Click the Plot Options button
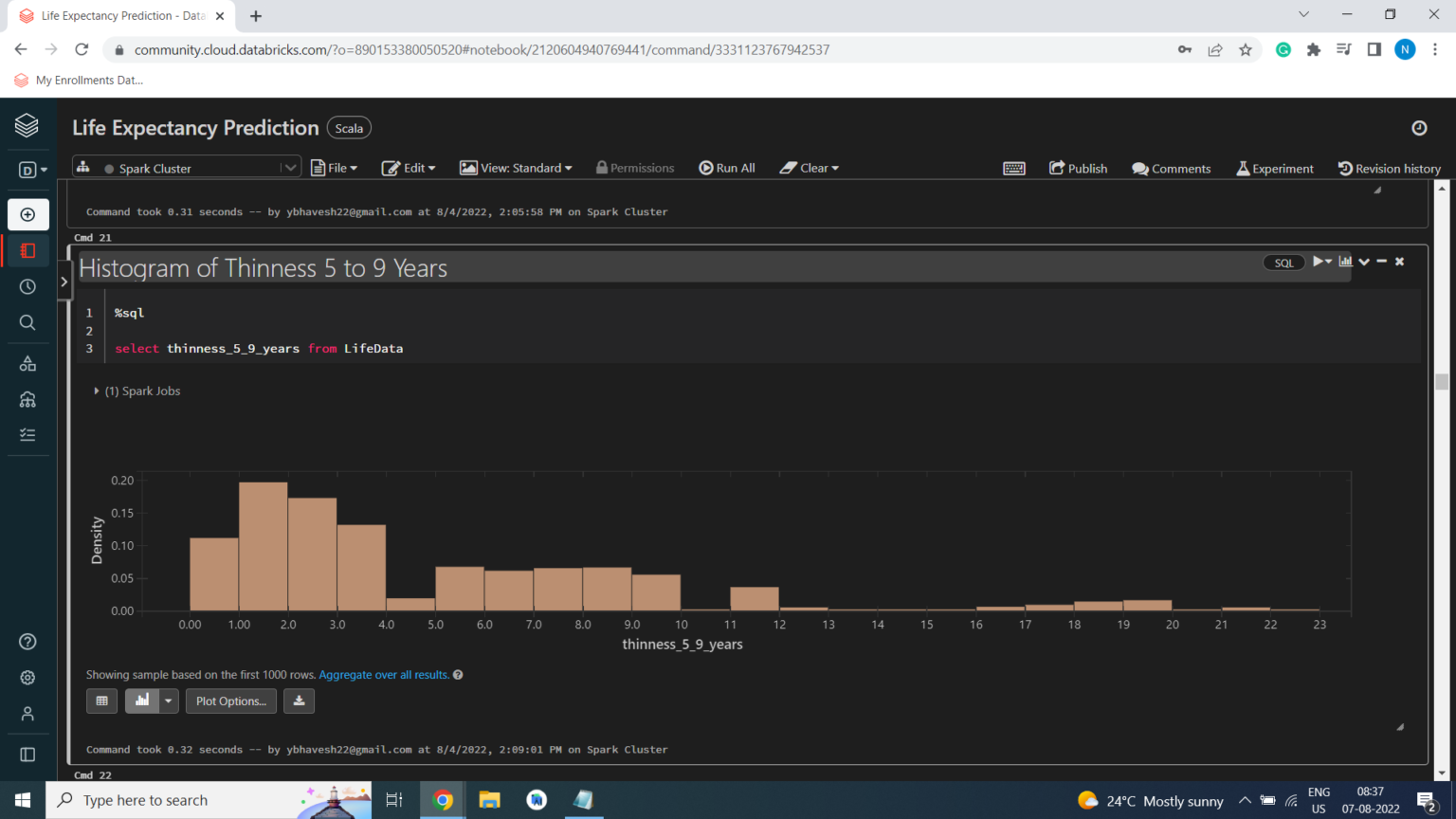1456x819 pixels. click(231, 701)
